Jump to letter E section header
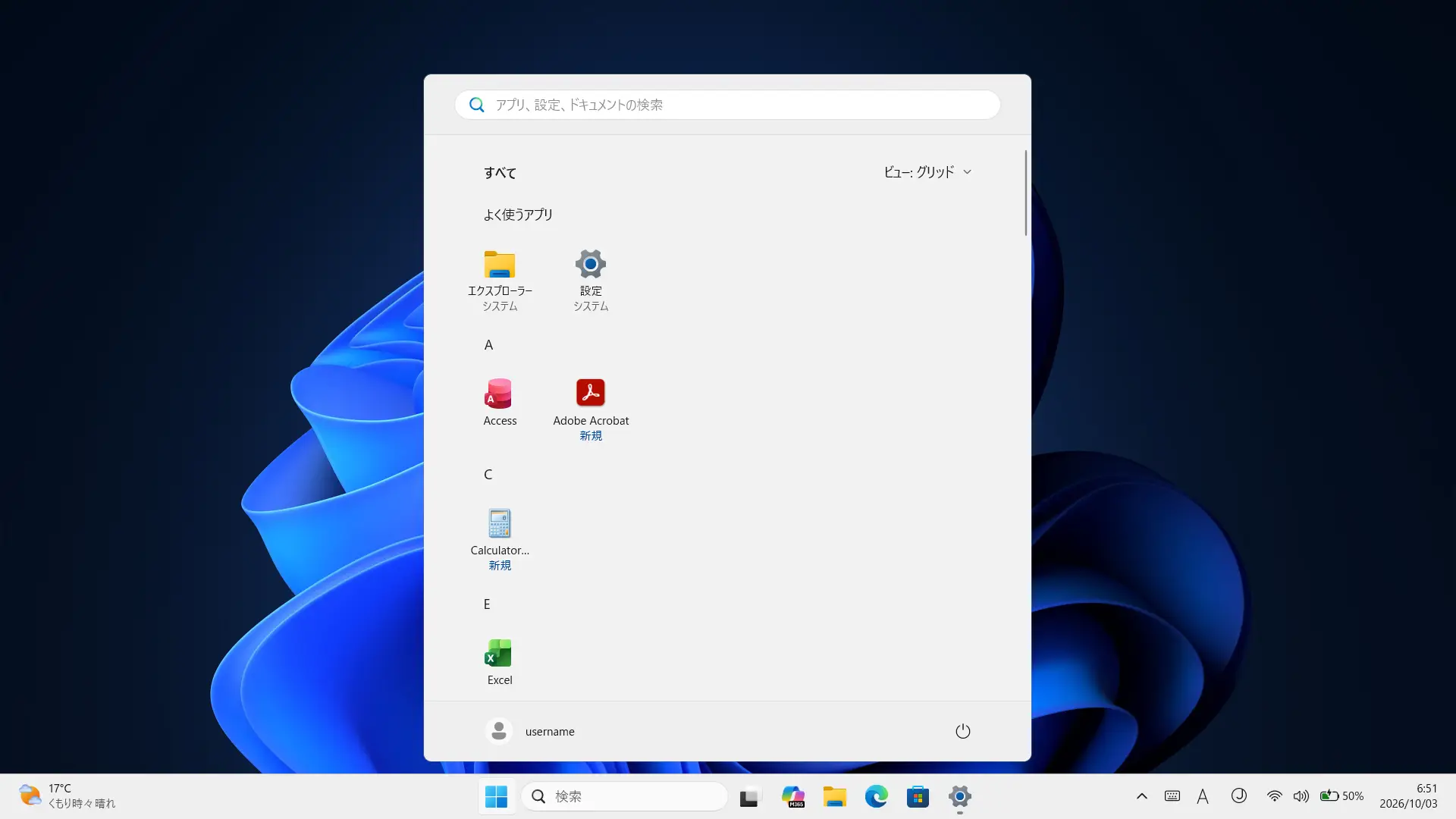The height and width of the screenshot is (819, 1456). [487, 604]
